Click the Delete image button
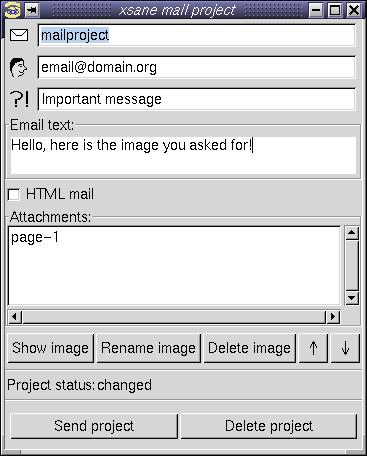This screenshot has height=456, width=367. (x=250, y=348)
